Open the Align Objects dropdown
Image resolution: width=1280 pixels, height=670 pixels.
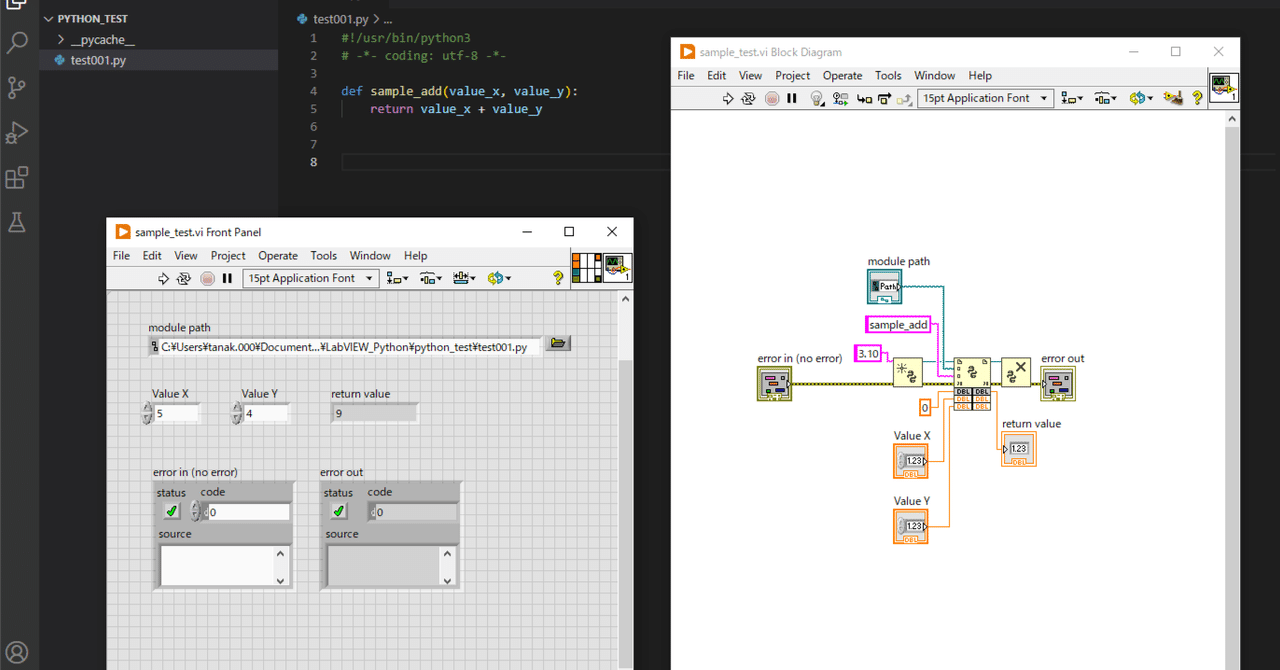point(1071,98)
